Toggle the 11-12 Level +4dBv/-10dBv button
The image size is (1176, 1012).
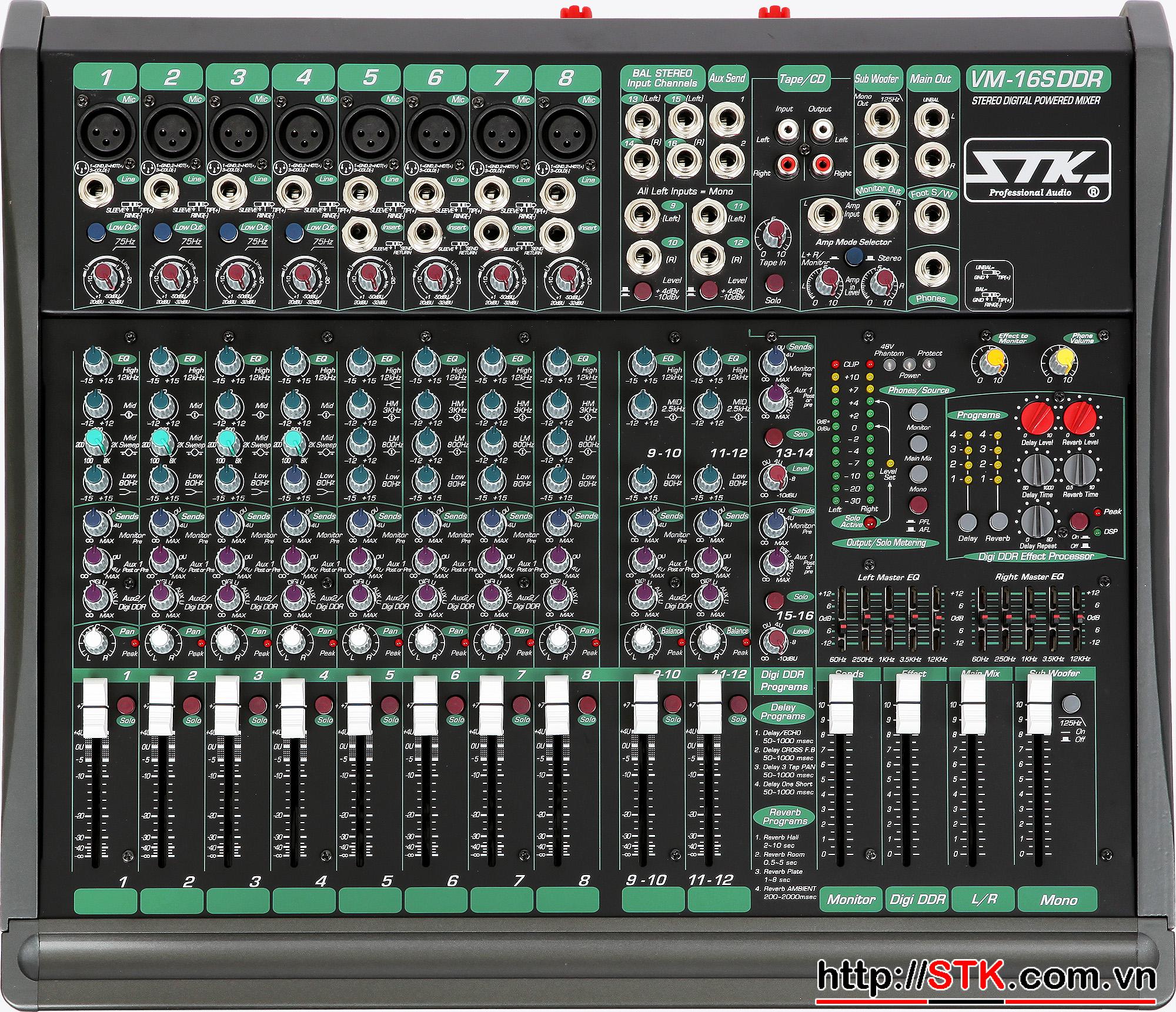(709, 290)
